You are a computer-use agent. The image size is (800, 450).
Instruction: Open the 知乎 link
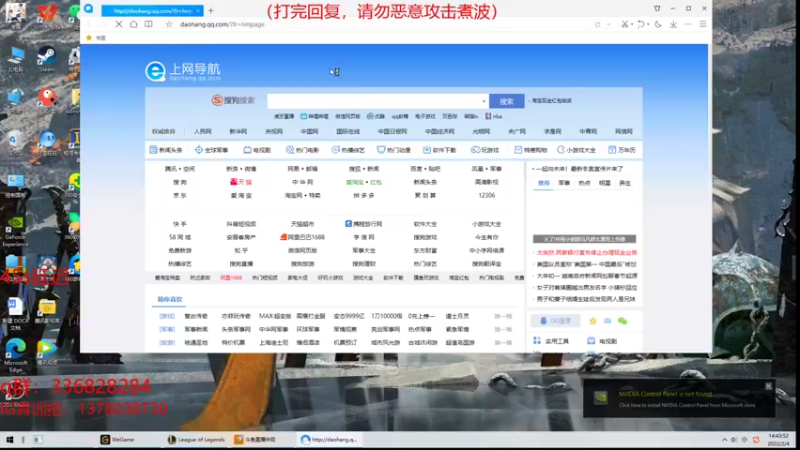pos(241,251)
